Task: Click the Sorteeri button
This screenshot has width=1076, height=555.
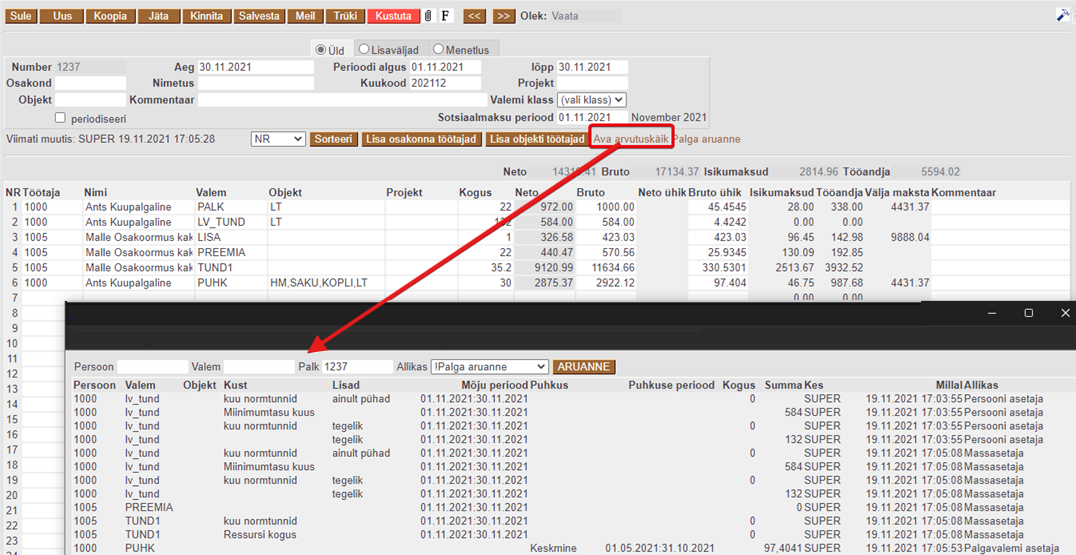Action: click(x=333, y=139)
